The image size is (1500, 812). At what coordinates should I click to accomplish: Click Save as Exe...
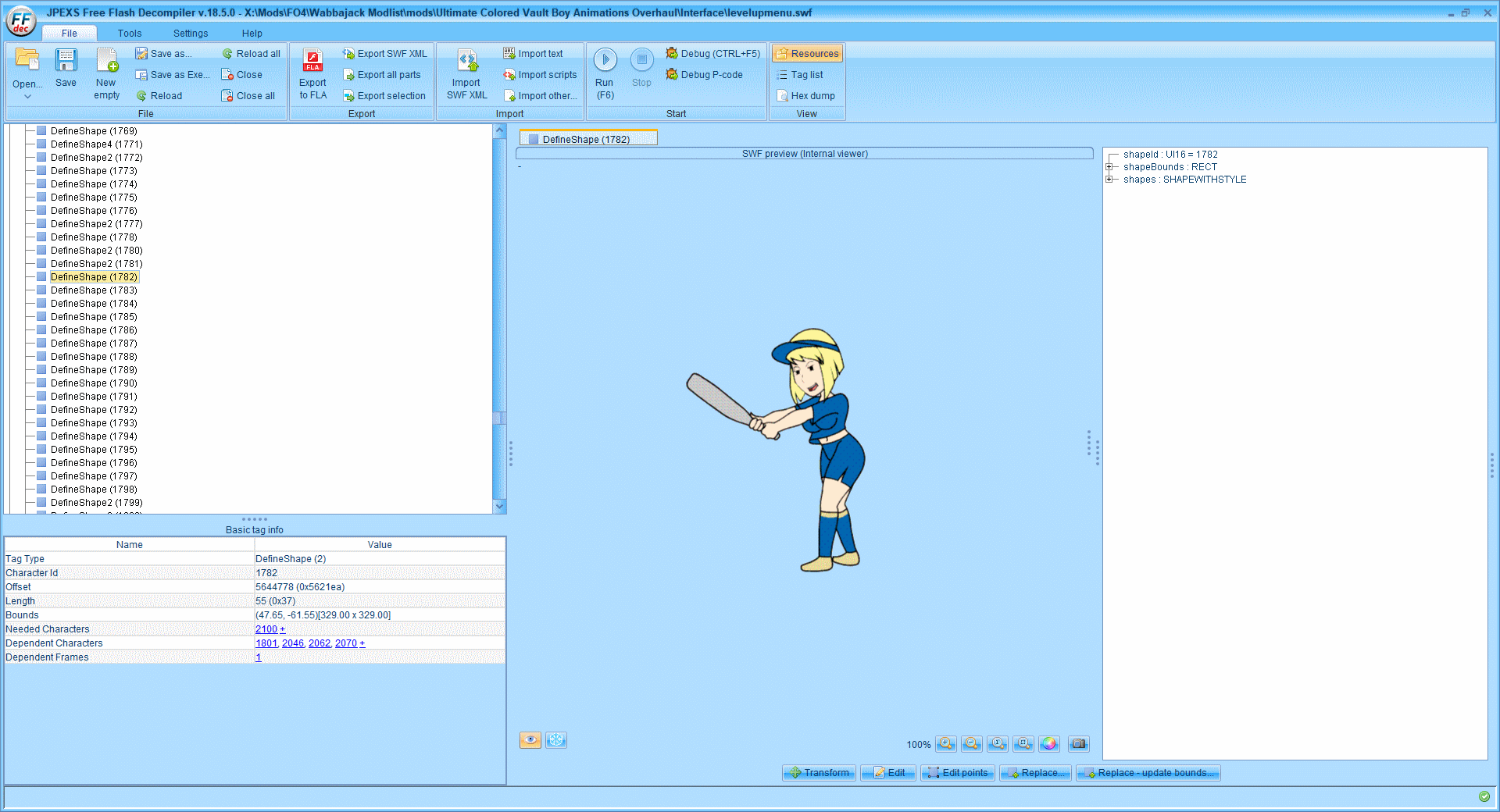[x=173, y=75]
